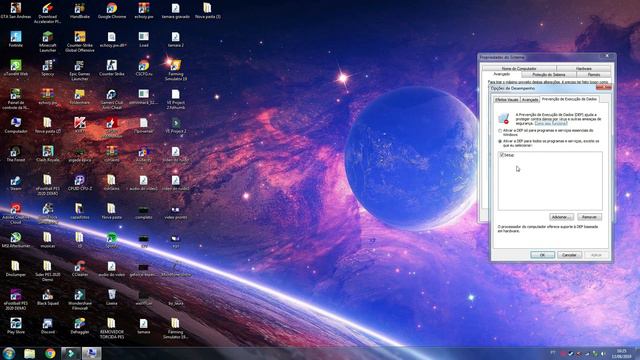Launch HandBrake from the desktop
Viewport: 640px width, 360px height.
click(80, 11)
